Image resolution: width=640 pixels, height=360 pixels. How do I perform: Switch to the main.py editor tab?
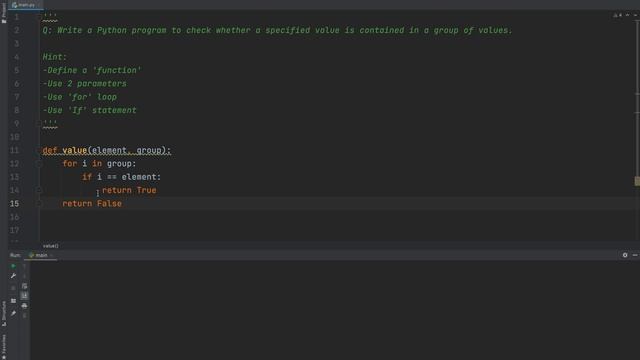click(x=25, y=5)
